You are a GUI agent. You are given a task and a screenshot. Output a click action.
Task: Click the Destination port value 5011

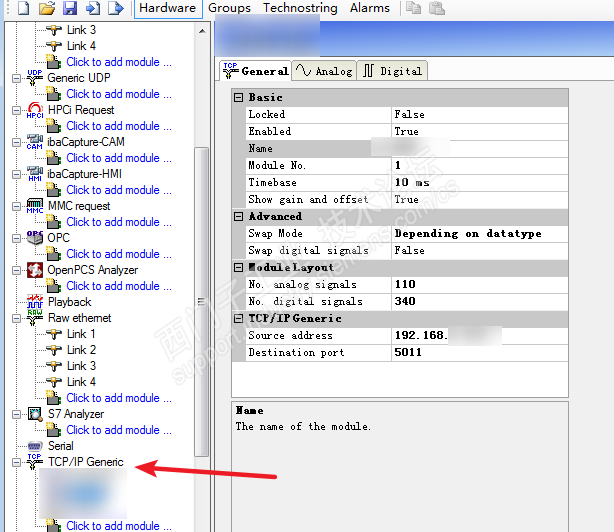480,353
